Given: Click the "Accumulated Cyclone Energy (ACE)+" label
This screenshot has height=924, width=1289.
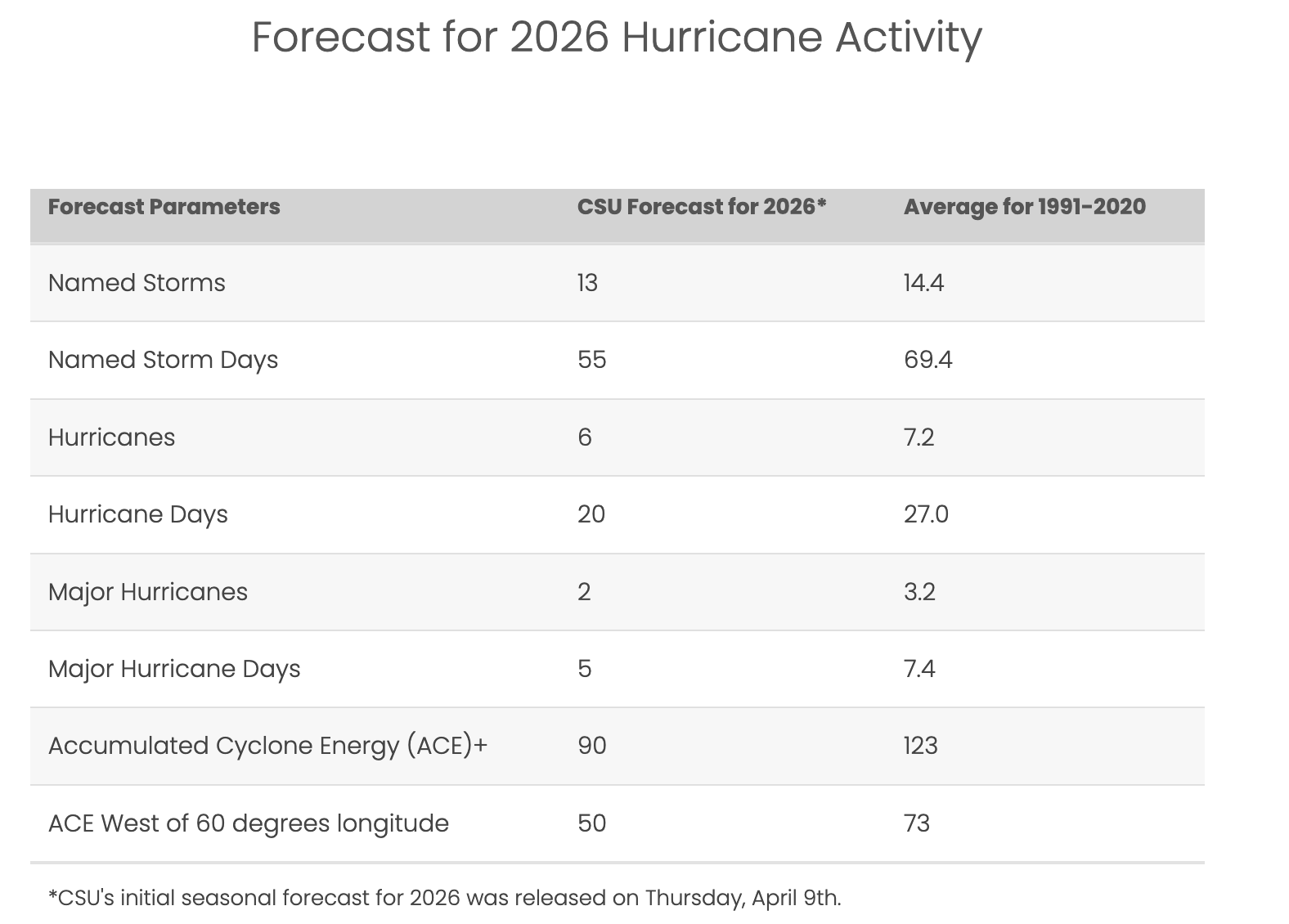Looking at the screenshot, I should pyautogui.click(x=267, y=746).
